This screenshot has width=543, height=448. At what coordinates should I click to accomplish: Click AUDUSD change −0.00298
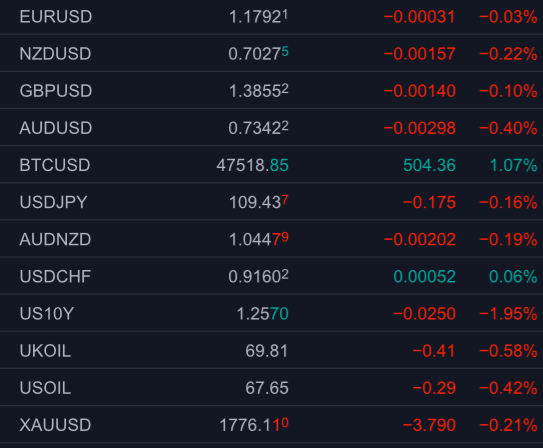click(420, 128)
